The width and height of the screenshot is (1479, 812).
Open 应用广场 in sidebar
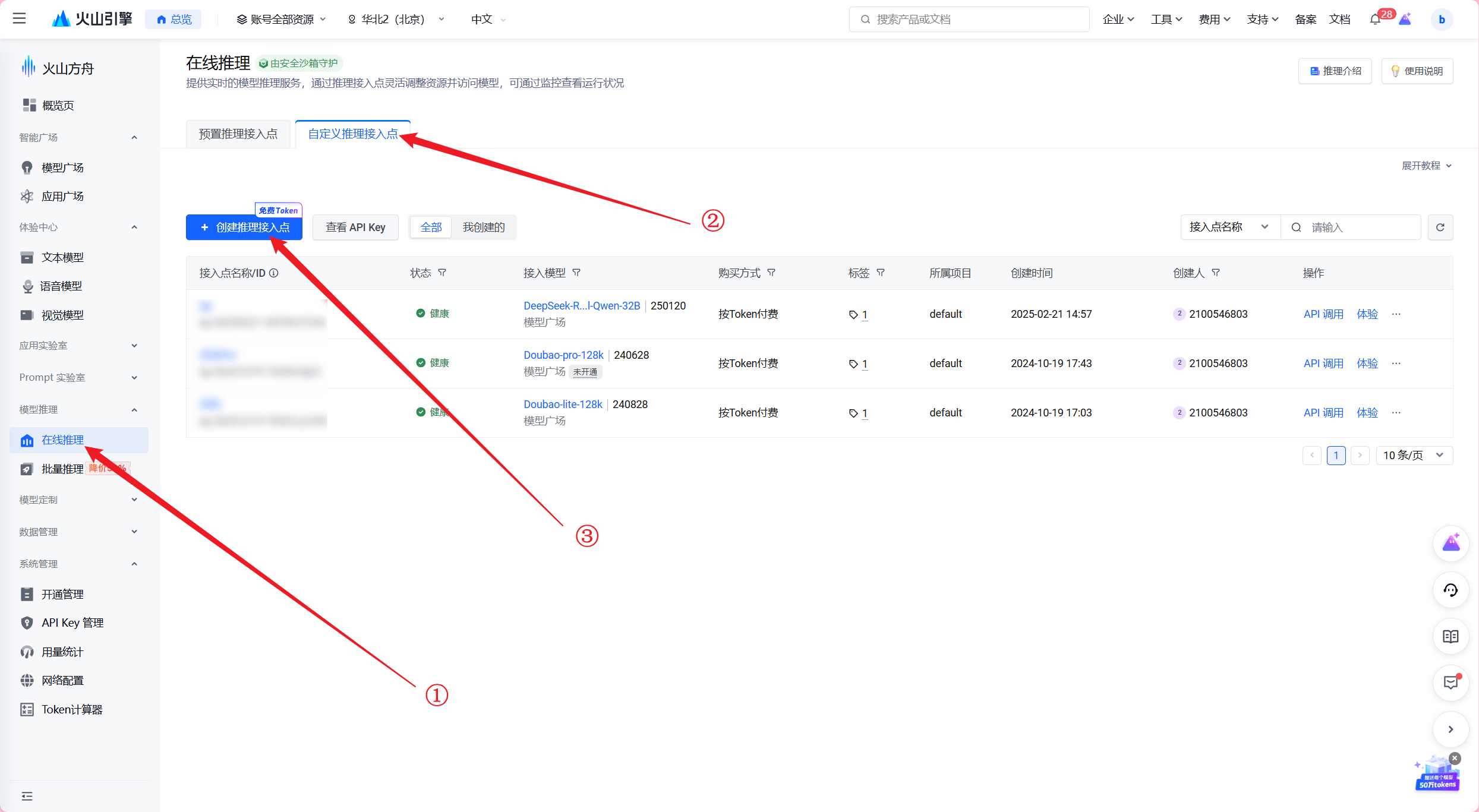(62, 196)
